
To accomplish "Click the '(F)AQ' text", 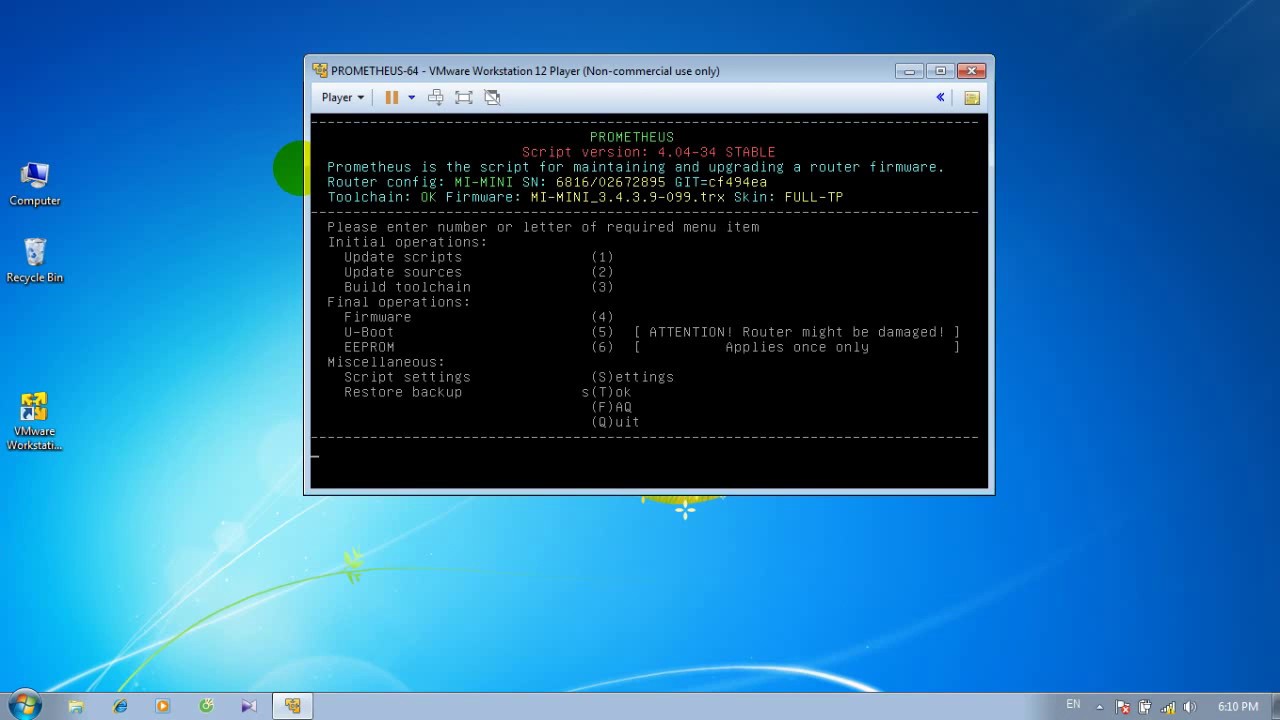I will [611, 407].
